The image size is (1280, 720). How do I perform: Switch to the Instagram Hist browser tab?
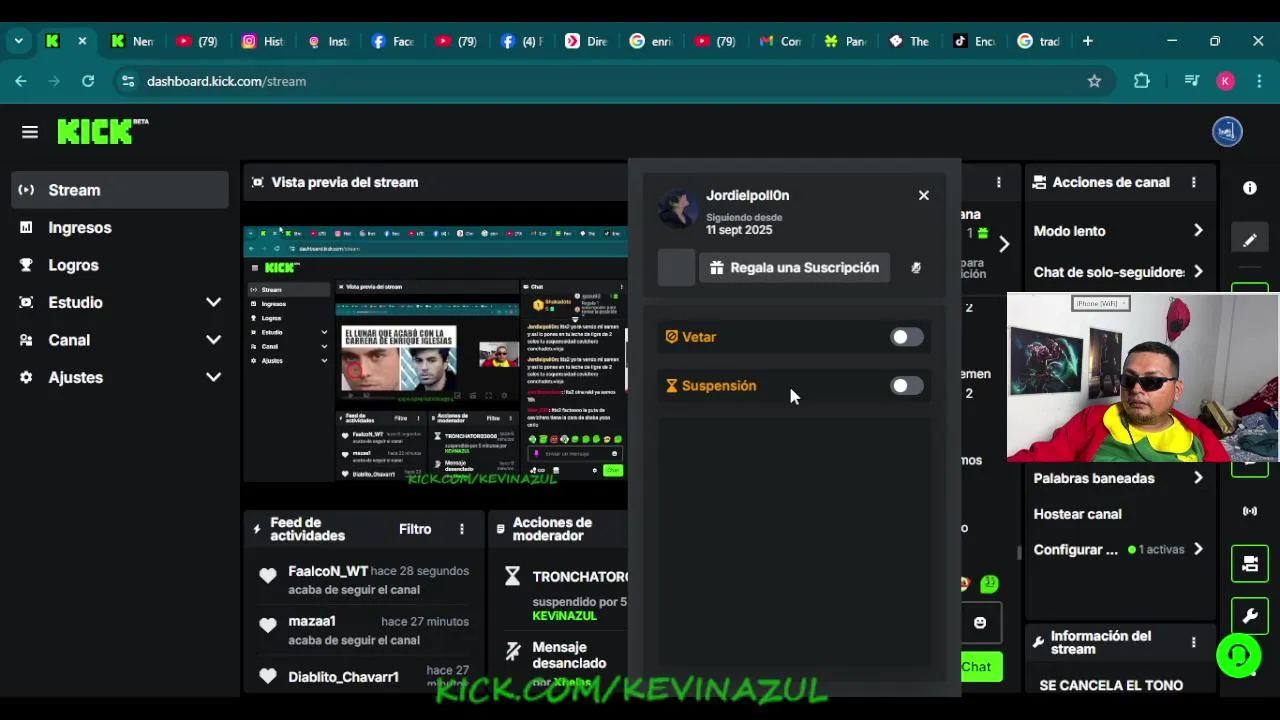[263, 41]
